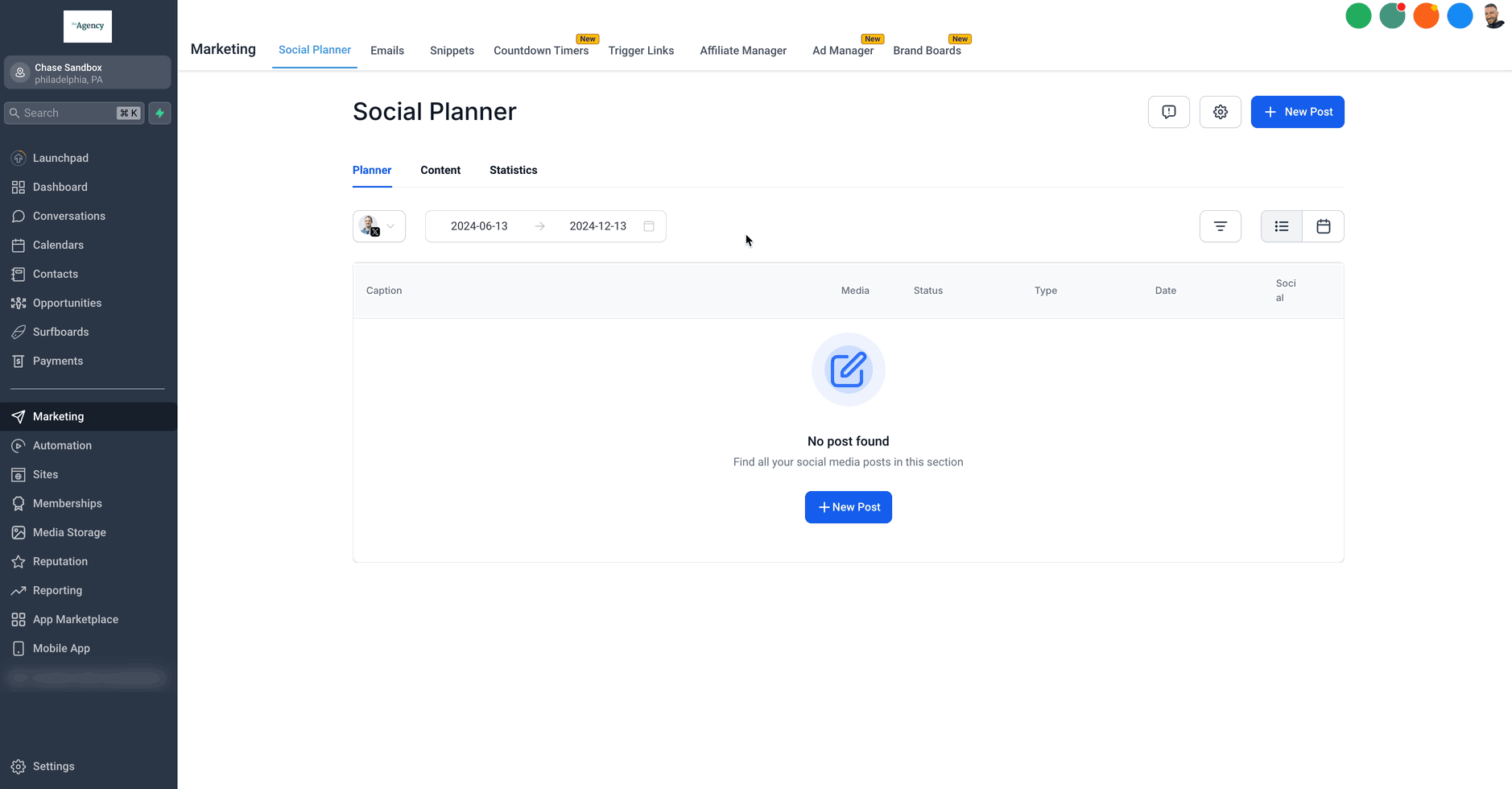
Task: Switch to list view
Action: pos(1281,226)
